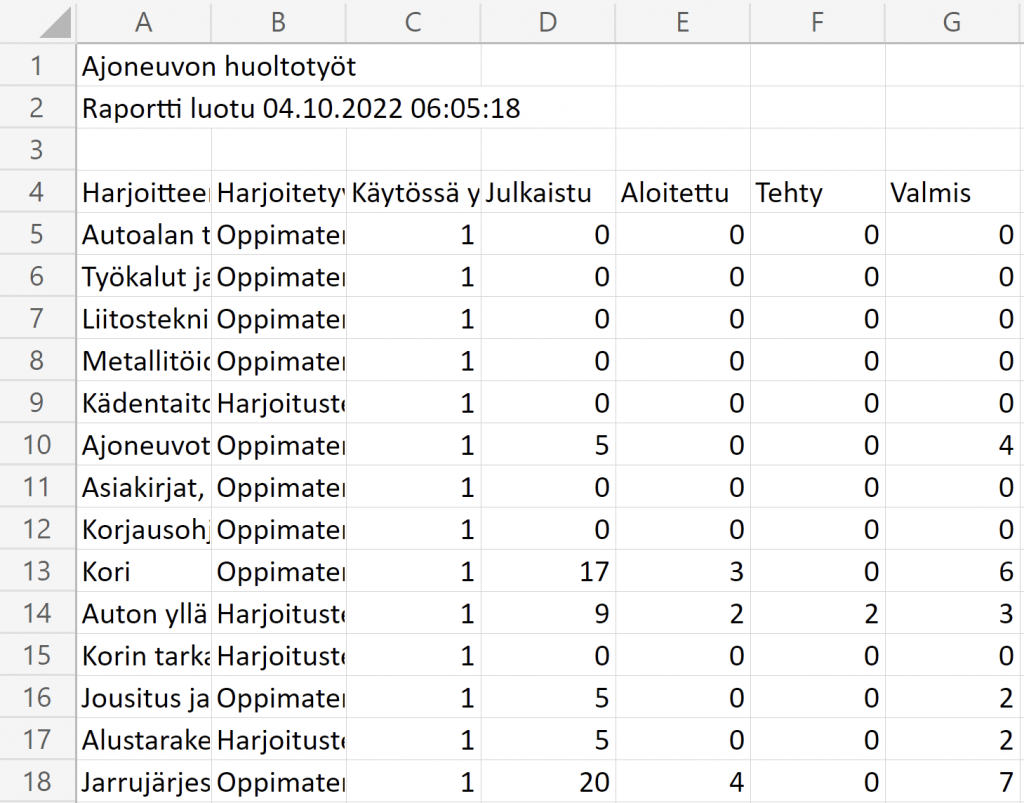
Task: Click the cell containing 'Ajoneuvon huoltotyöt'
Action: (144, 66)
